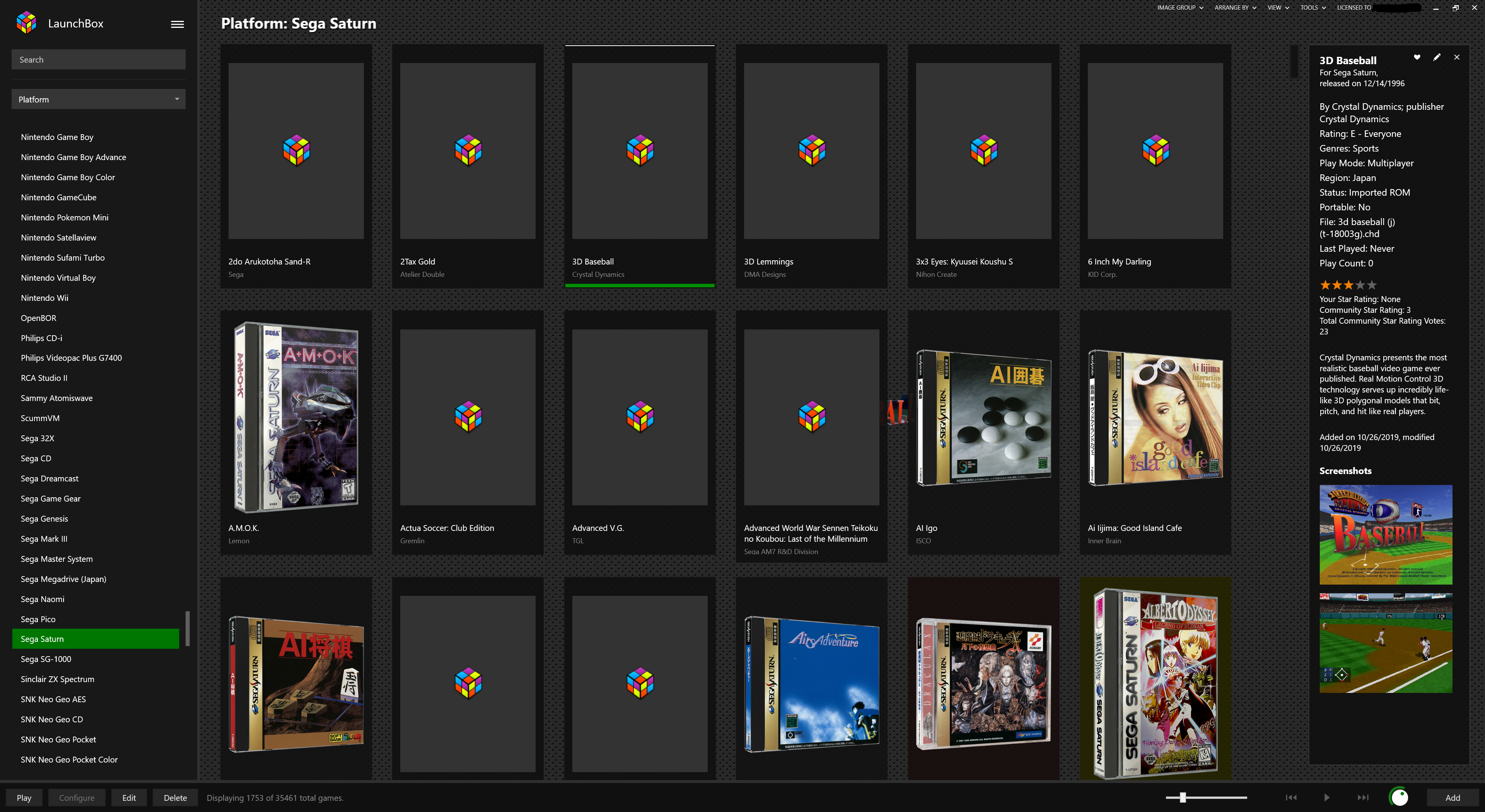The image size is (1485, 812).
Task: Click the Advanced World War Sennen Teikoku title
Action: click(811, 533)
